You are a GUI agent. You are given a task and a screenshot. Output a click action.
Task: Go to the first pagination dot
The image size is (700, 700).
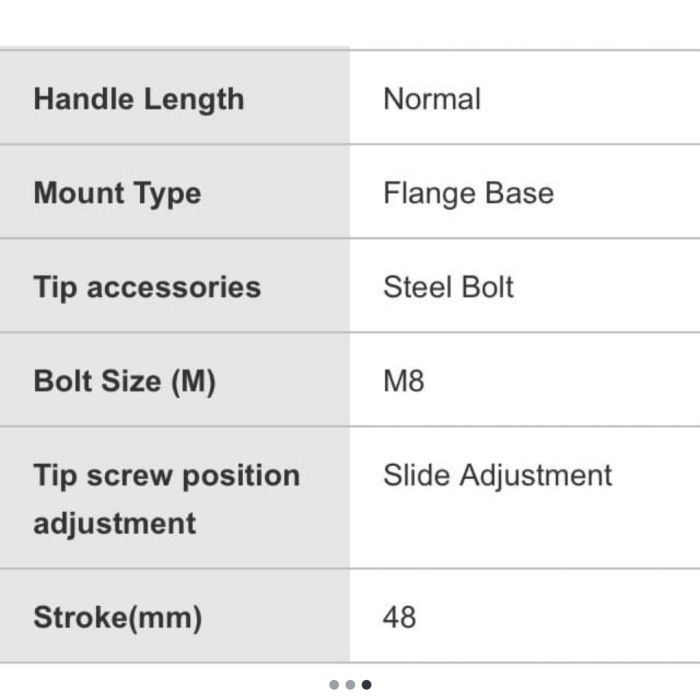pyautogui.click(x=333, y=685)
